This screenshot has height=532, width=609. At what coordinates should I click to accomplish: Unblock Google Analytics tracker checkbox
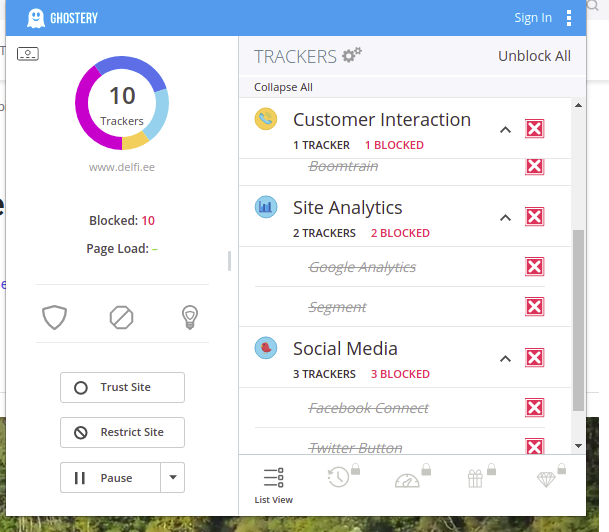tap(534, 267)
